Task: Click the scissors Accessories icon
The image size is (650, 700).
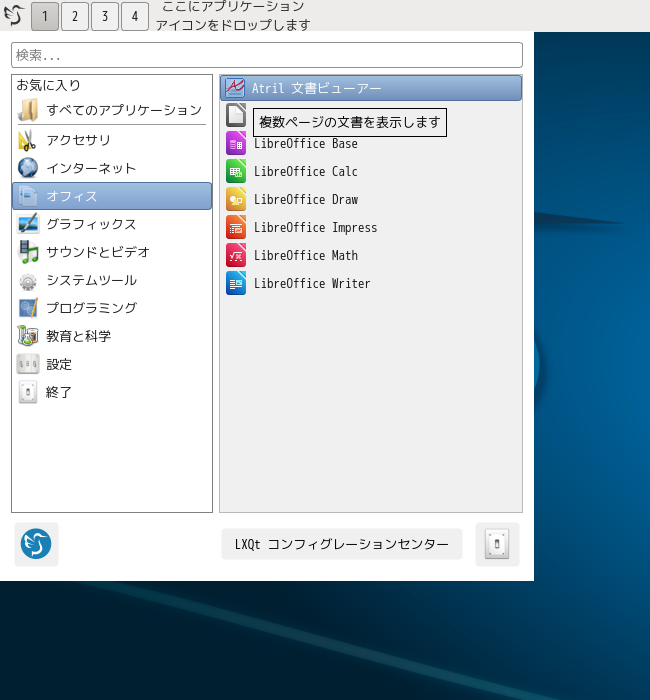Action: tap(28, 140)
